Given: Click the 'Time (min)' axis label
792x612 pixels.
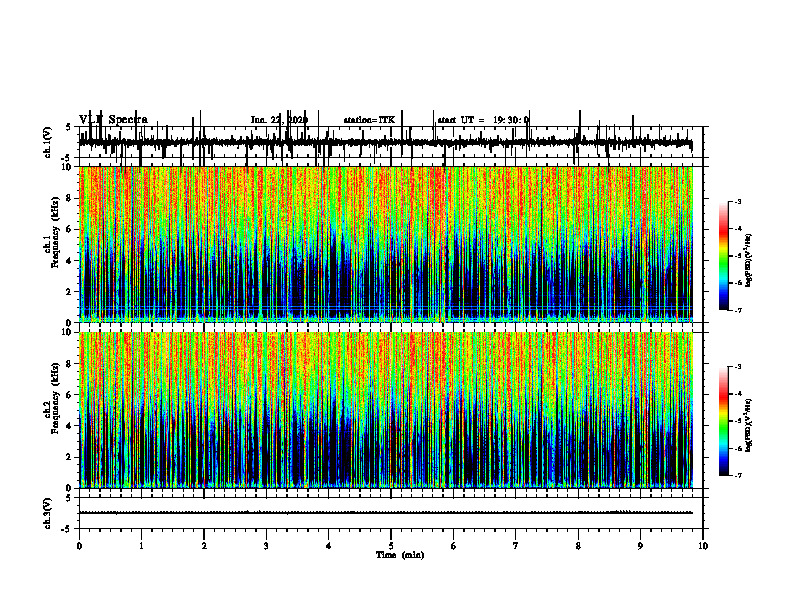Looking at the screenshot, I should (x=400, y=555).
